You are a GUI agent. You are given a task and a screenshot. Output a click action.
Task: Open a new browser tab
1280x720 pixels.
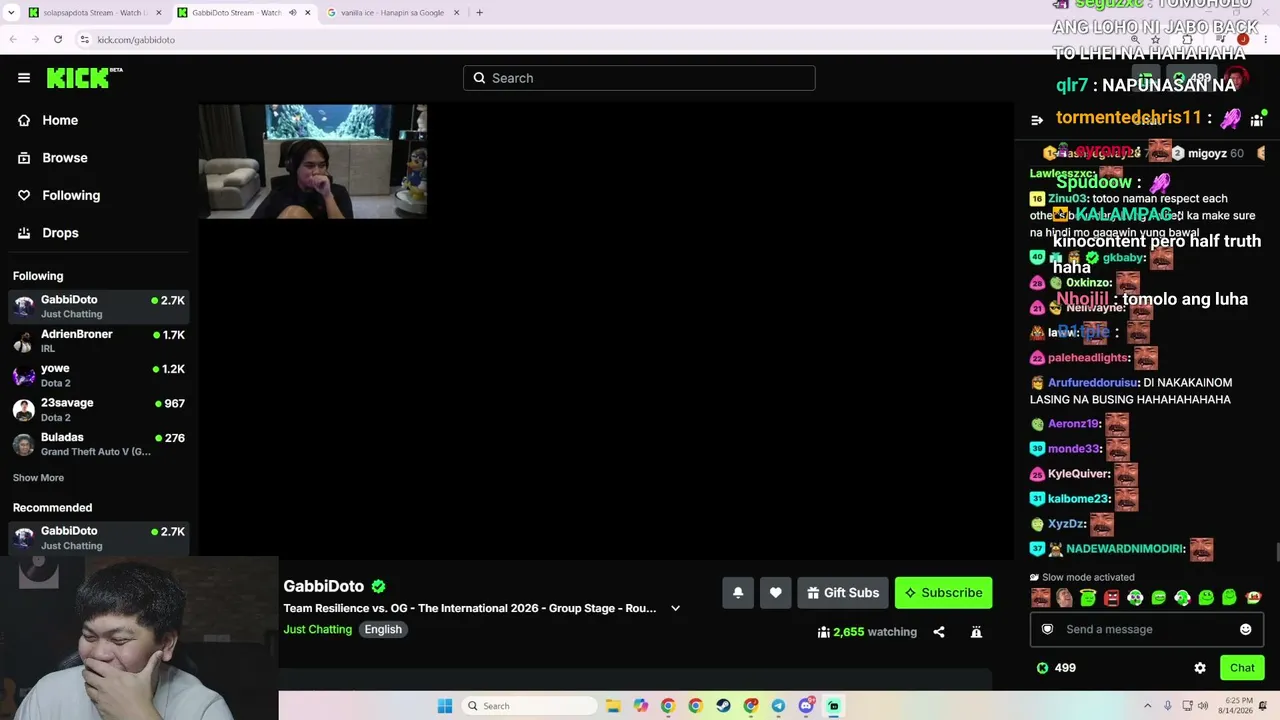click(x=479, y=13)
